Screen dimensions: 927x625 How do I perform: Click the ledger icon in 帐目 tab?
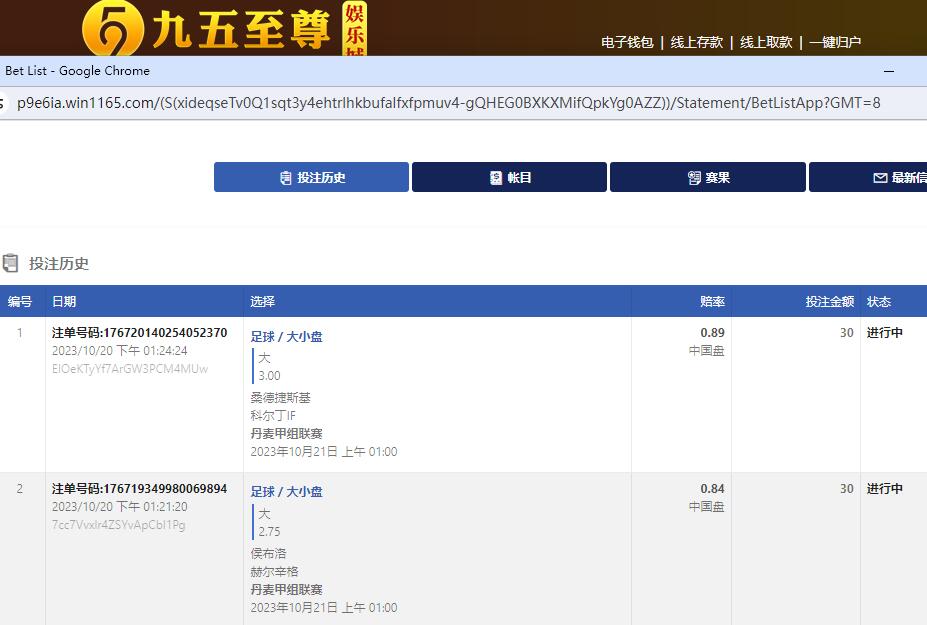tap(496, 177)
